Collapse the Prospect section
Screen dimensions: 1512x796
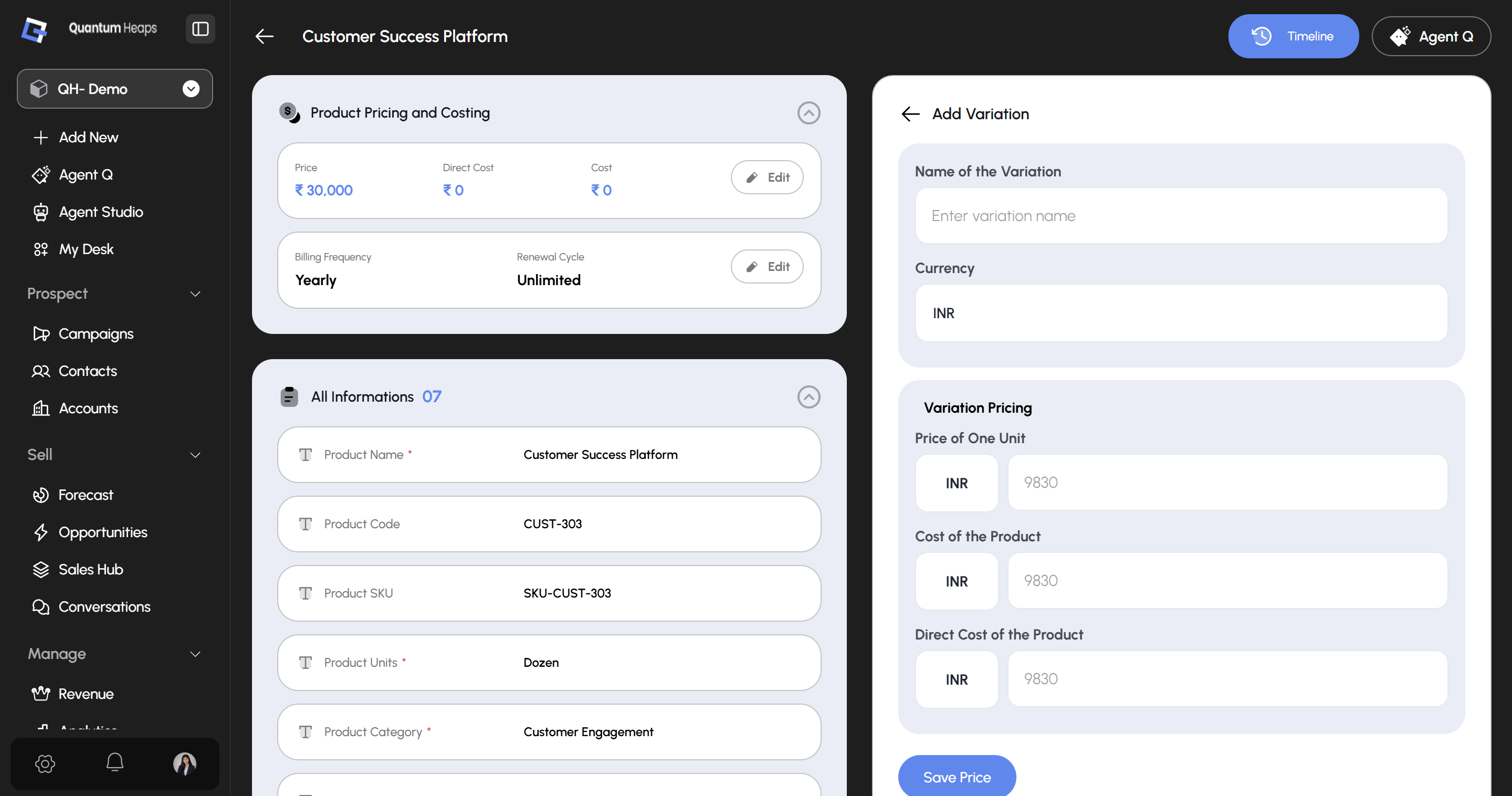[195, 294]
